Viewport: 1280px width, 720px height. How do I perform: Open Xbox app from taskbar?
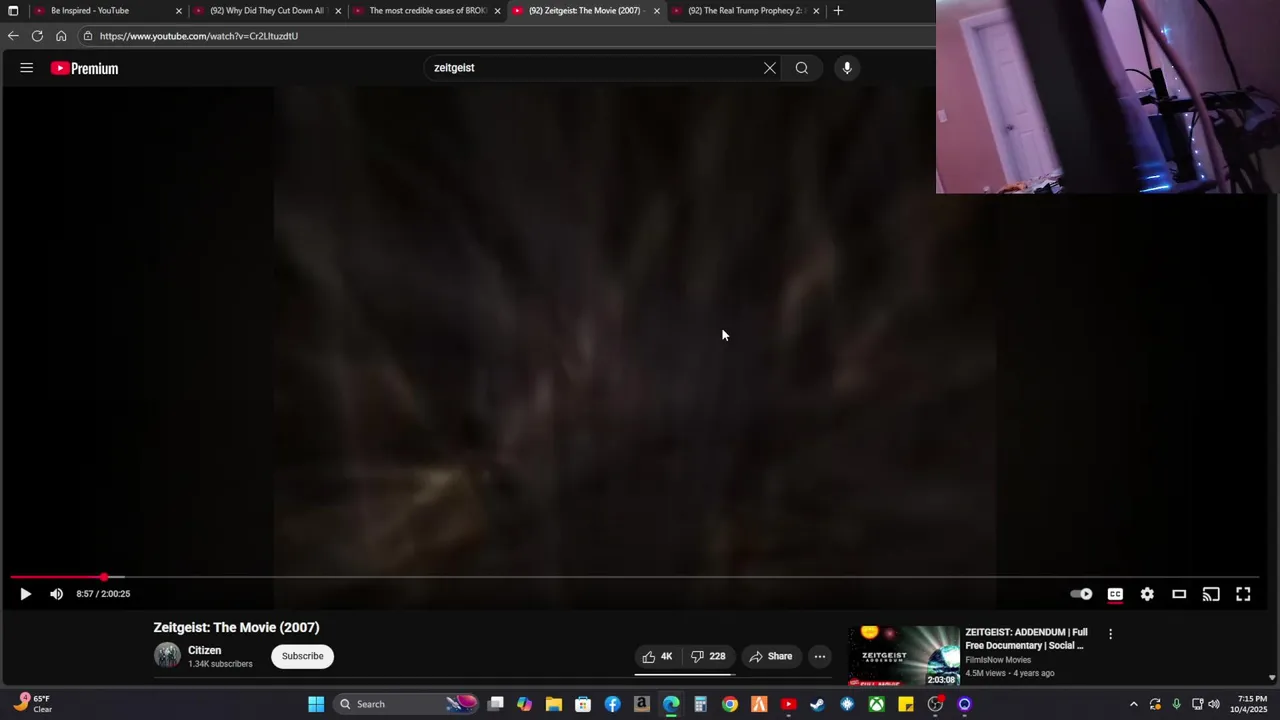coord(876,704)
